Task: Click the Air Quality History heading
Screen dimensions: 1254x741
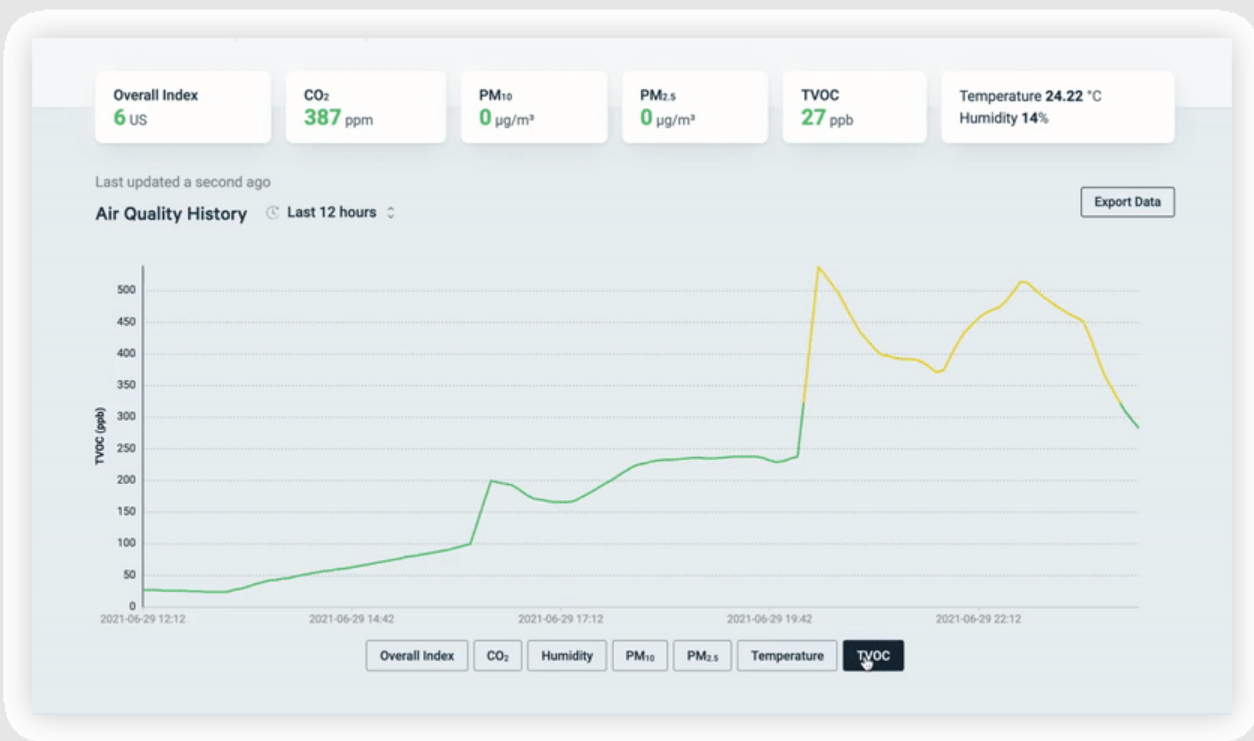Action: [171, 214]
